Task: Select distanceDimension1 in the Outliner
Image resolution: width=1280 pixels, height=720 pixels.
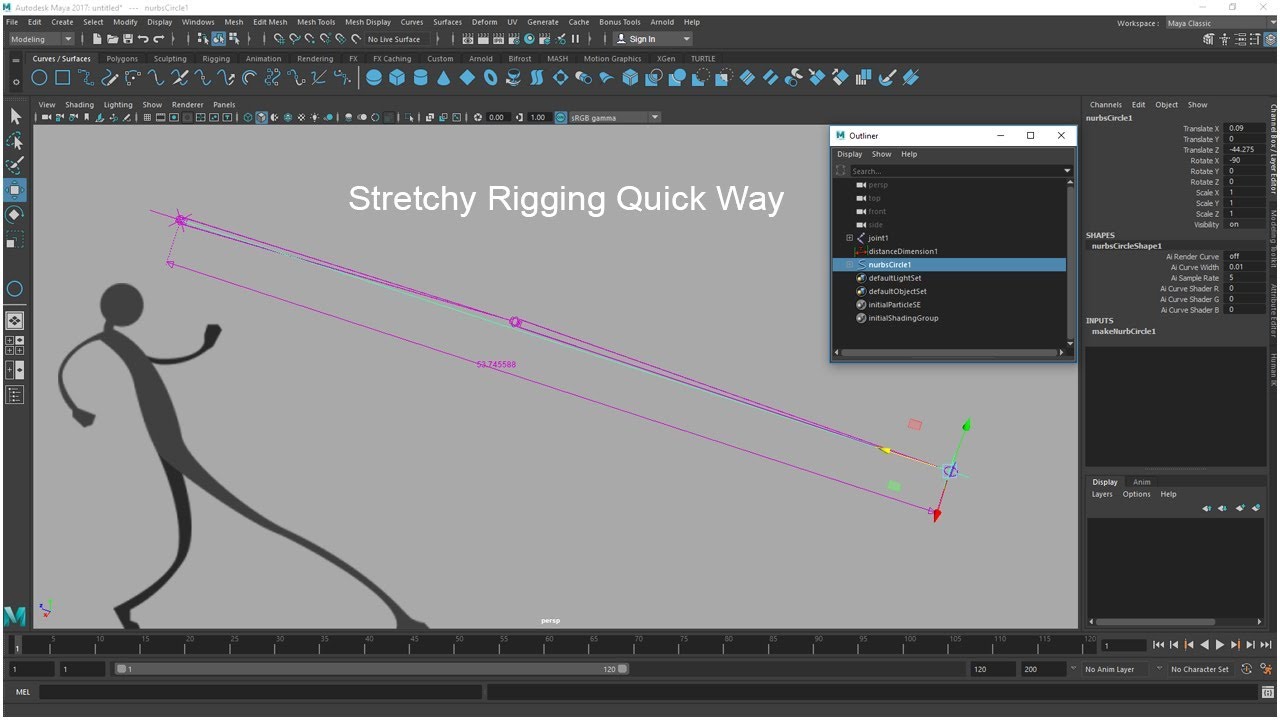Action: coord(903,251)
